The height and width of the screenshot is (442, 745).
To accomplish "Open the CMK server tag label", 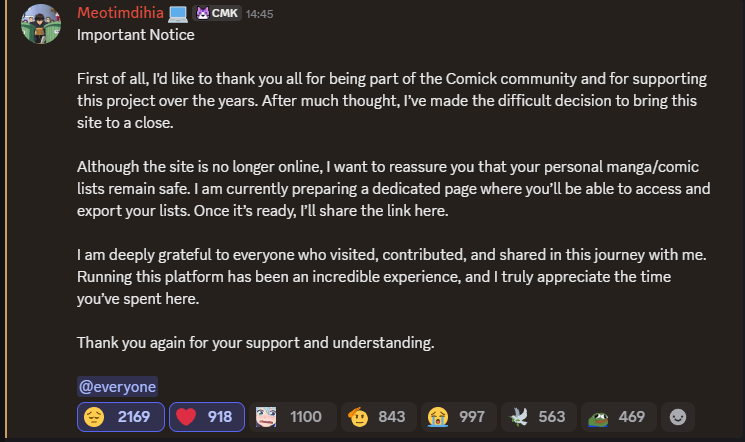I will tap(223, 14).
